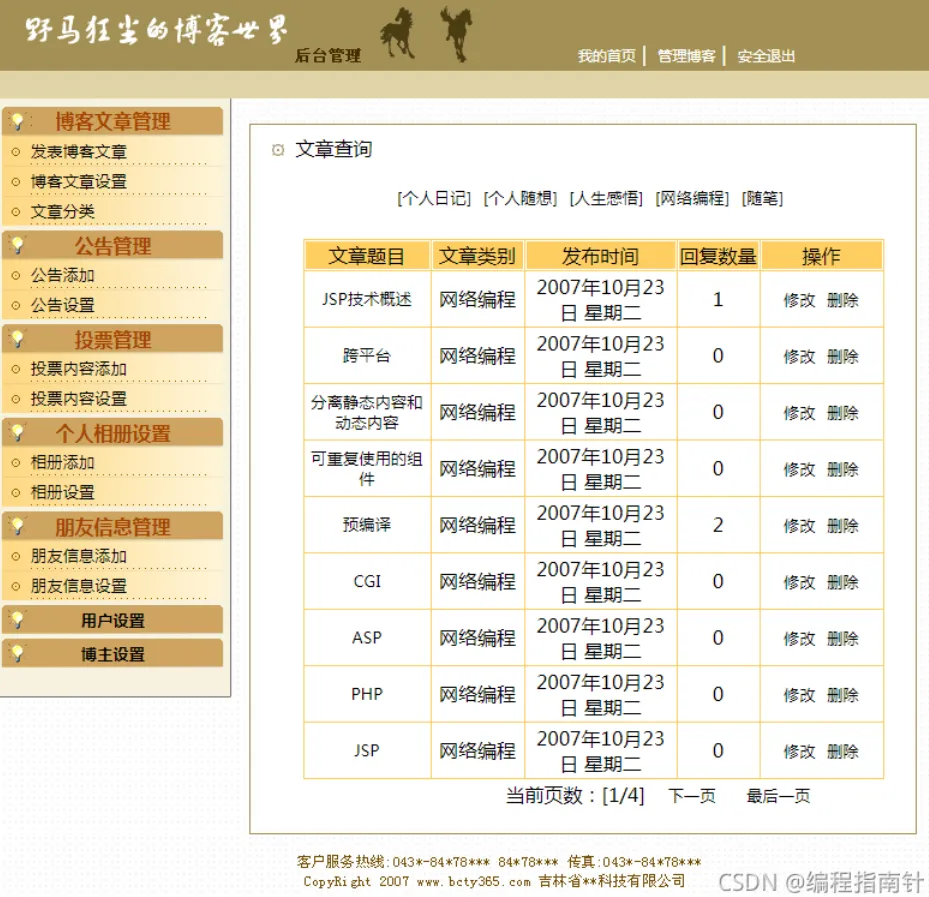Delete the ASP article row
The width and height of the screenshot is (929, 897).
point(842,639)
